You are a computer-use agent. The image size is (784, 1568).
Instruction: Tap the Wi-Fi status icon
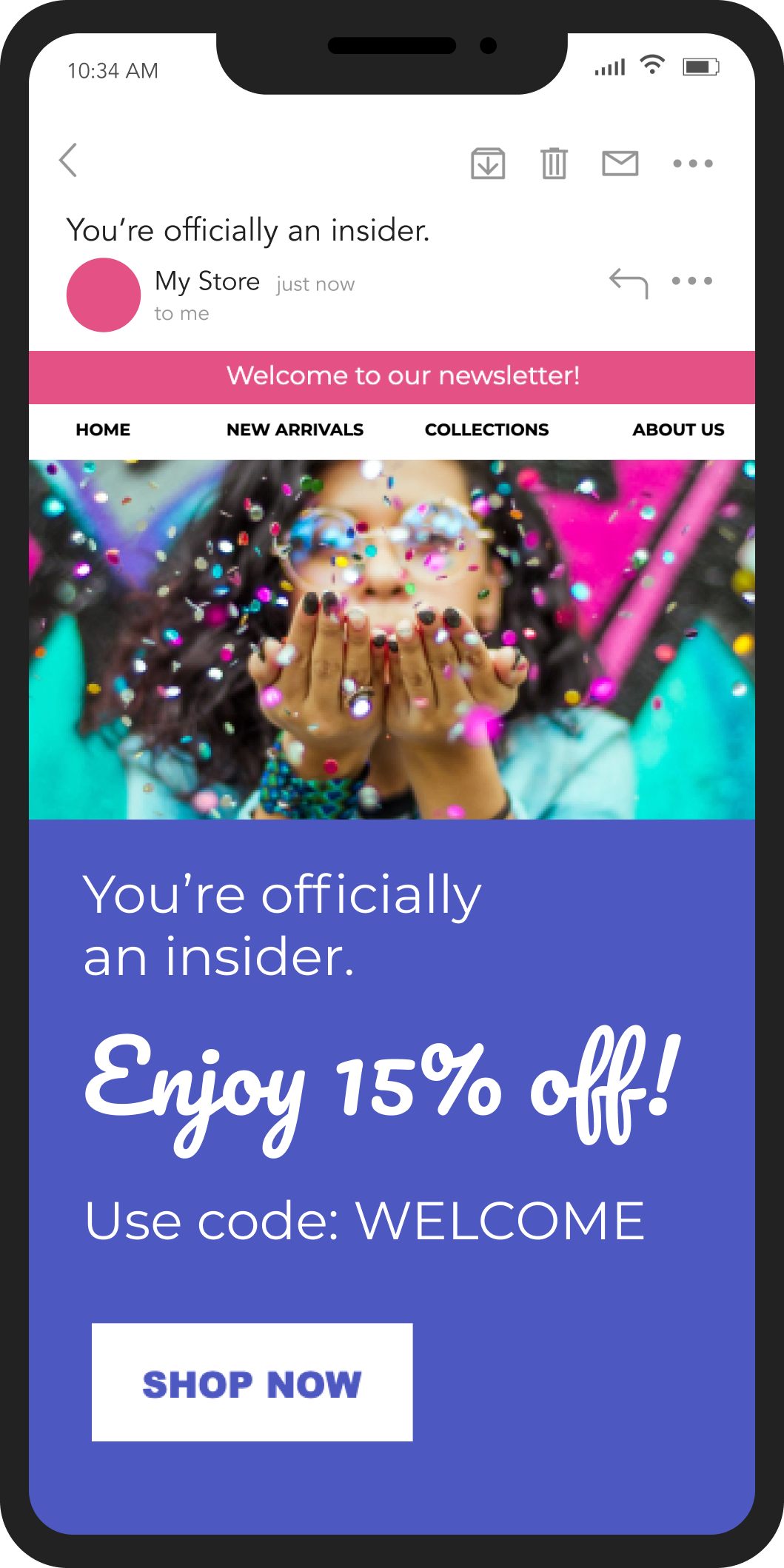click(x=652, y=64)
